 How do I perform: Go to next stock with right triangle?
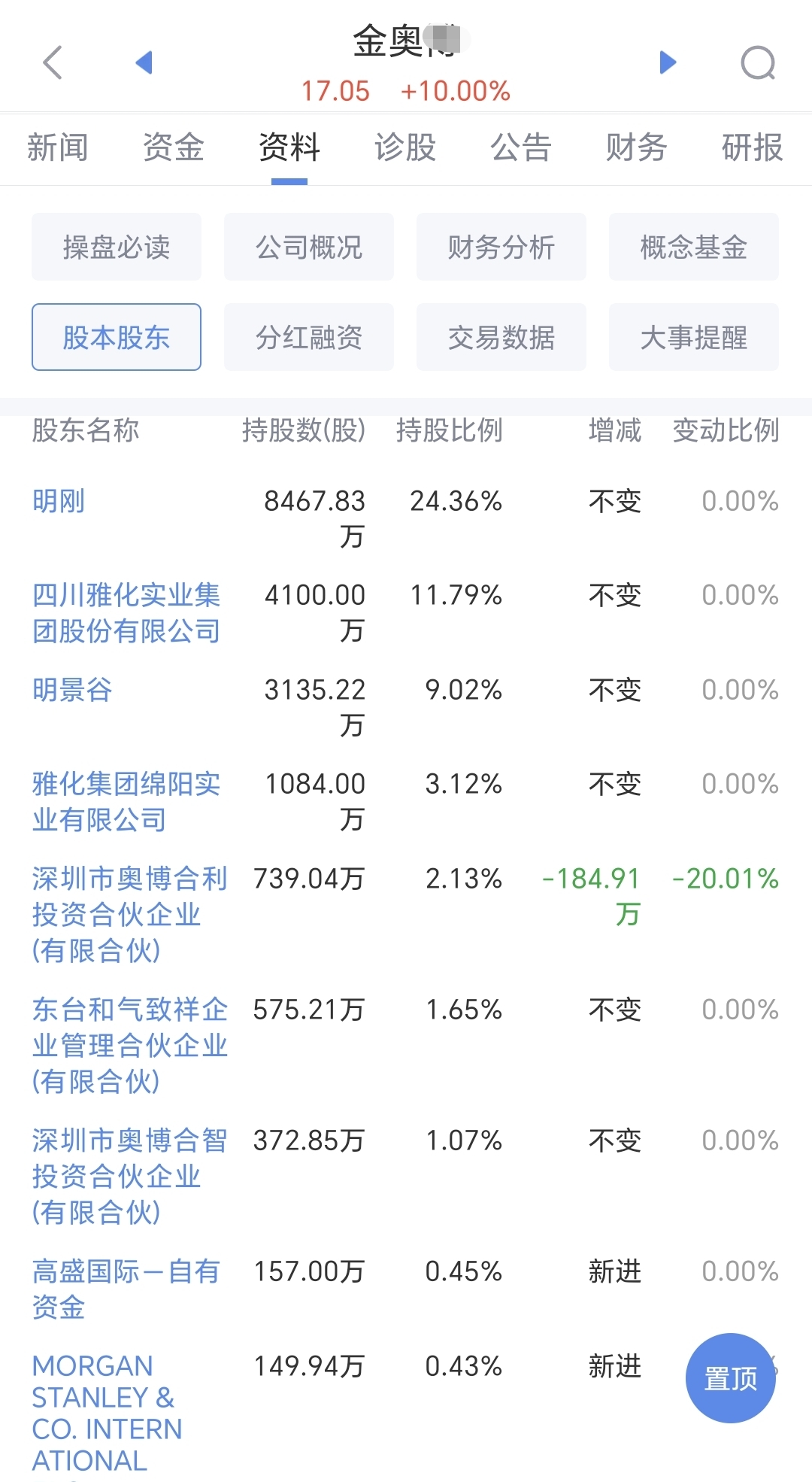click(x=668, y=62)
